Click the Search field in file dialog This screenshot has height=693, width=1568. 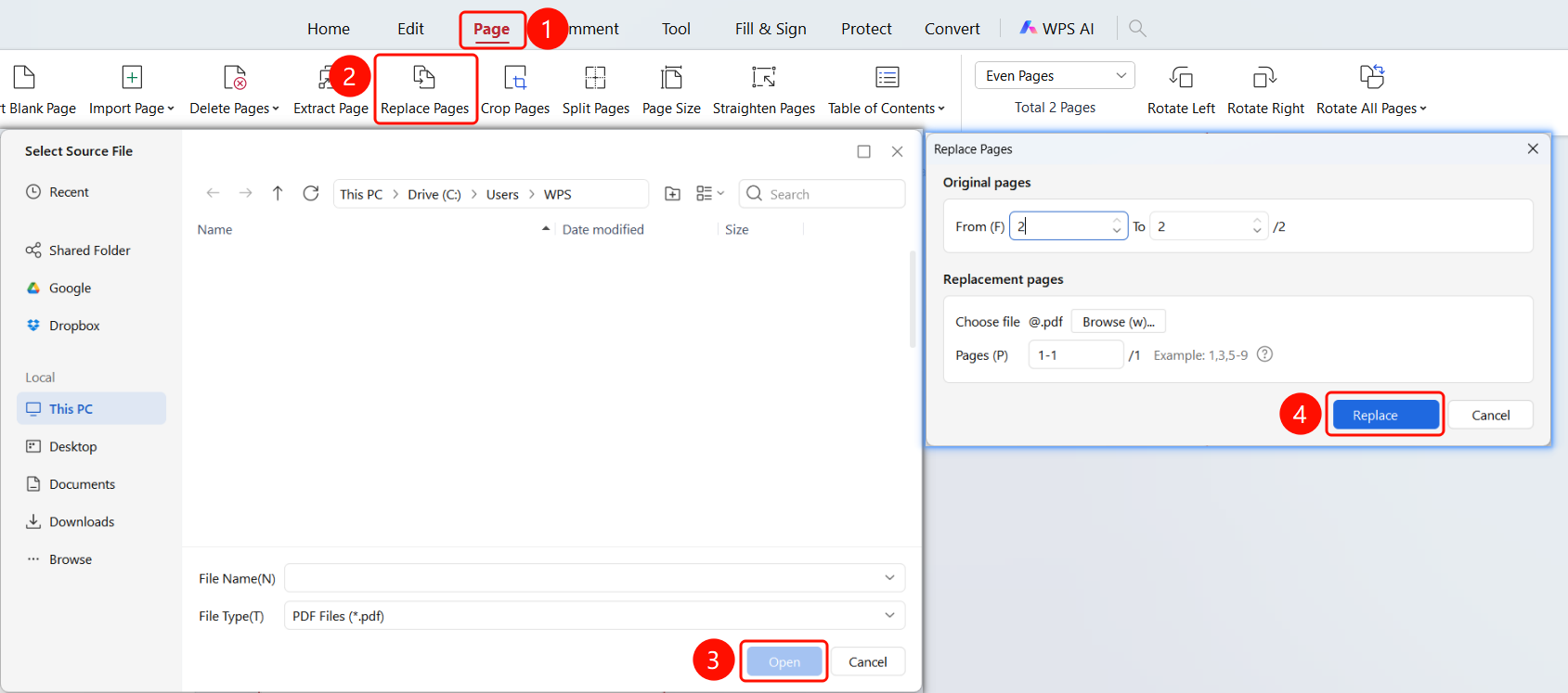[x=822, y=193]
